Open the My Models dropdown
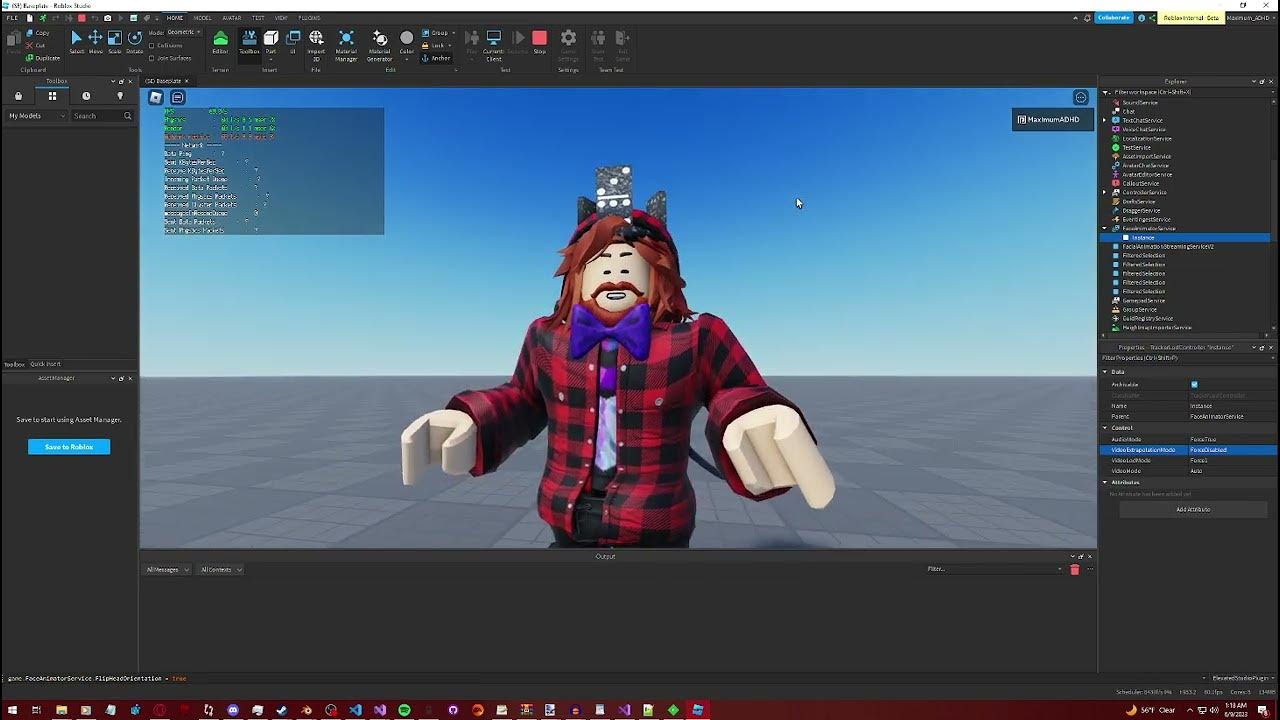 [x=36, y=116]
